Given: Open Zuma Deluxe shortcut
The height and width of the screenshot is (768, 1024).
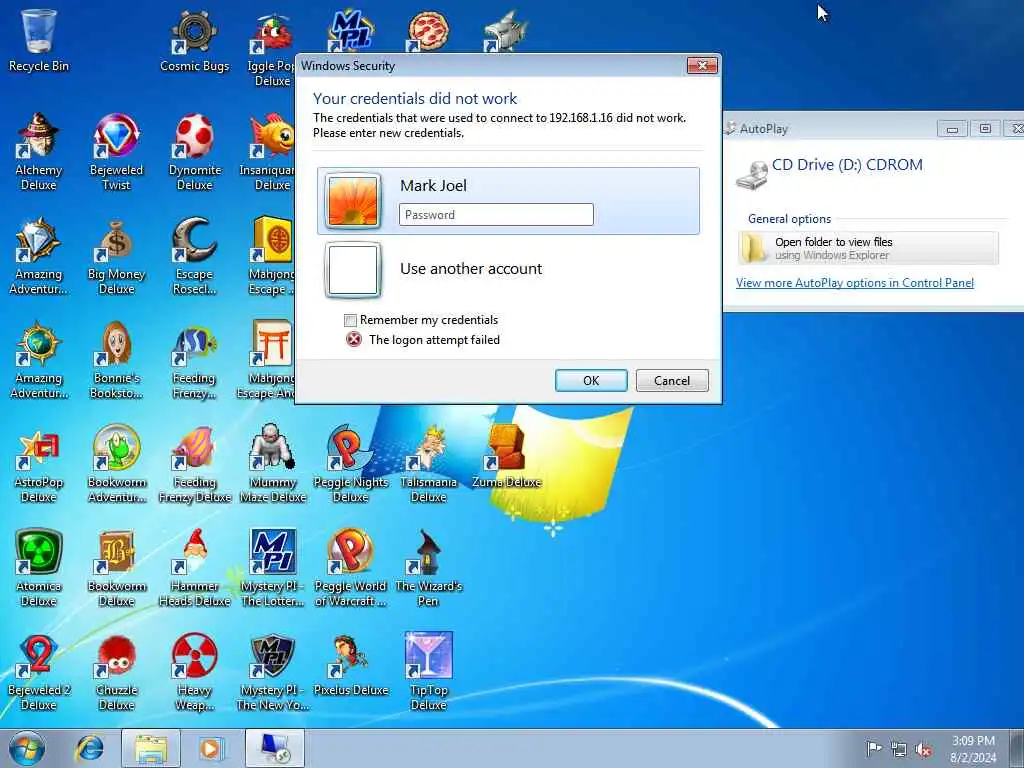Looking at the screenshot, I should [x=506, y=457].
